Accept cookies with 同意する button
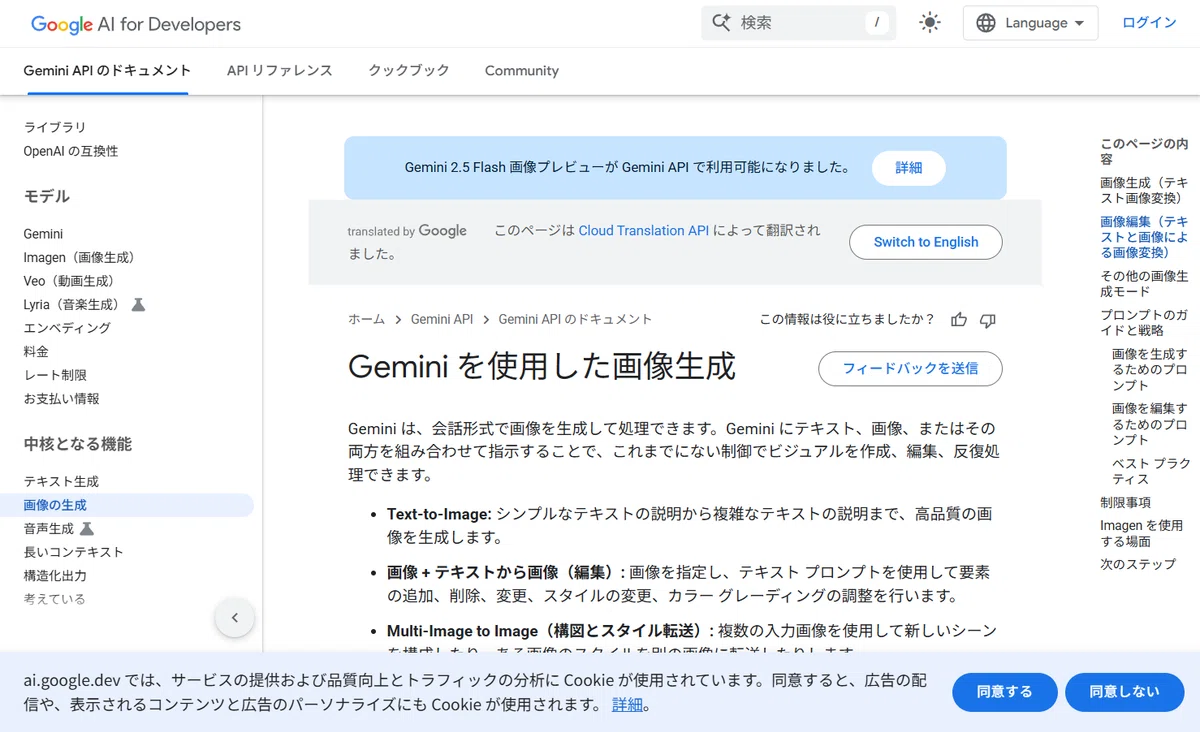1200x732 pixels. click(x=1005, y=692)
